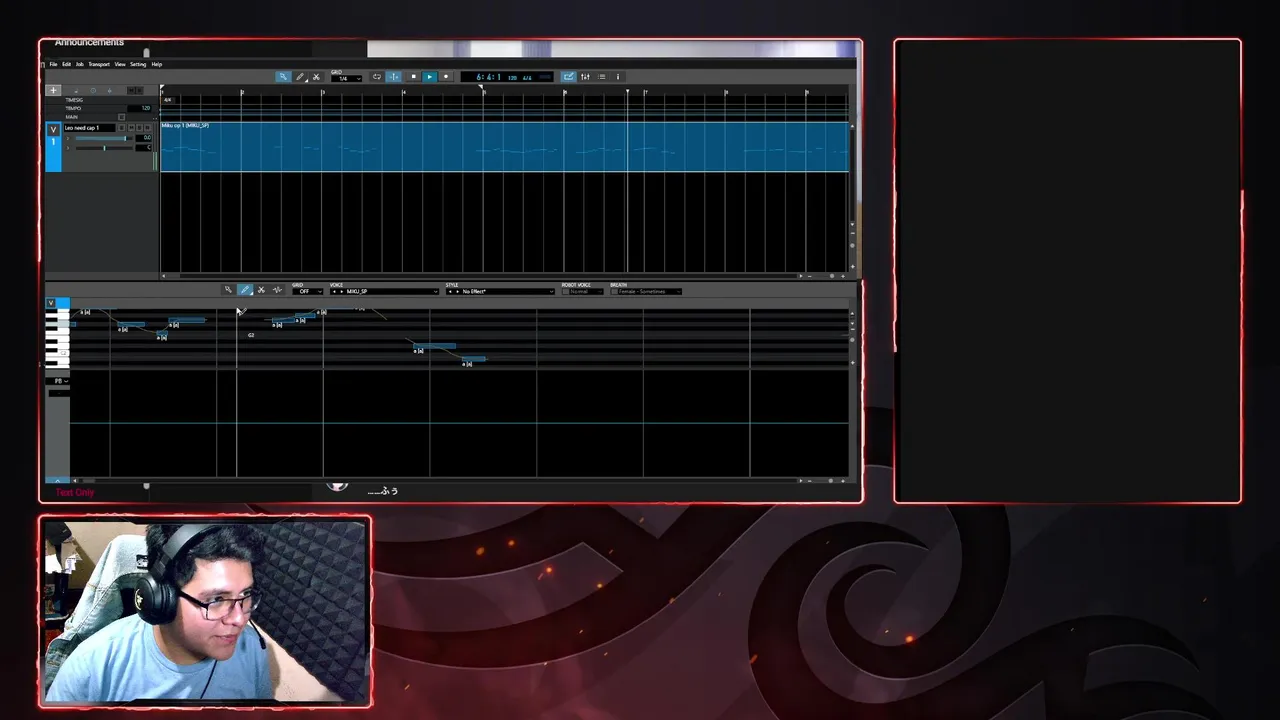
Task: Select the lowest note near note editor center
Action: point(474,359)
